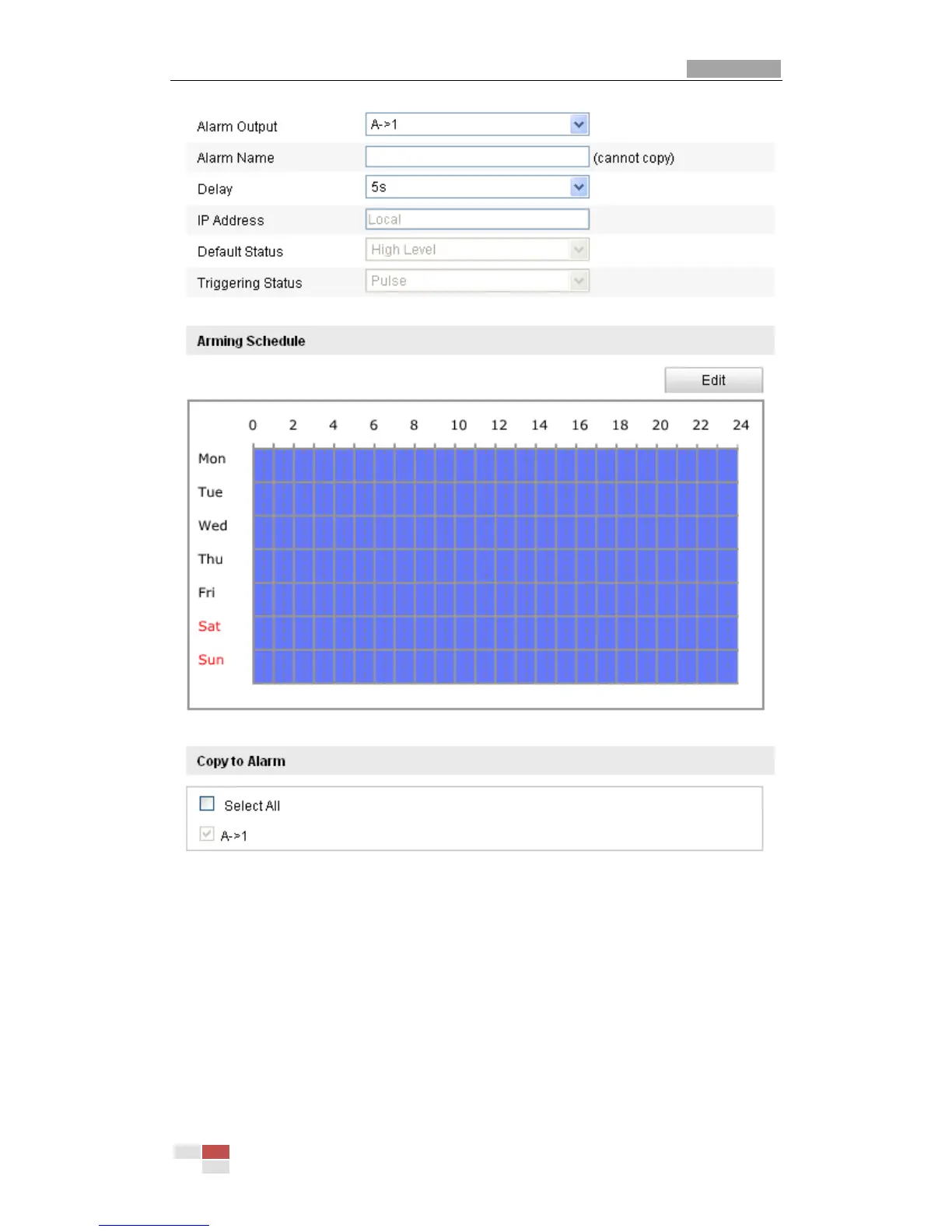Select the Friday schedule bar
Image resolution: width=952 pixels, height=1232 pixels.
click(495, 599)
